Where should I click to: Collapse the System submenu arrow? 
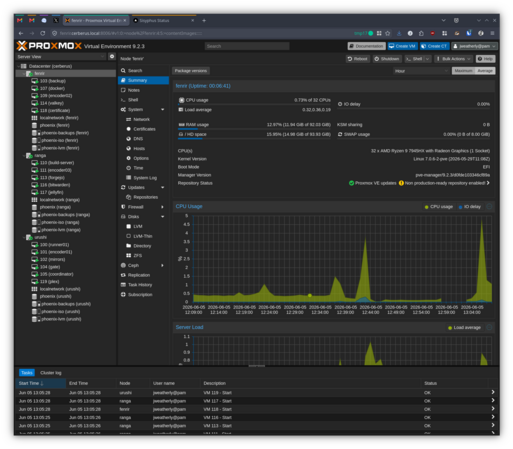click(x=163, y=110)
